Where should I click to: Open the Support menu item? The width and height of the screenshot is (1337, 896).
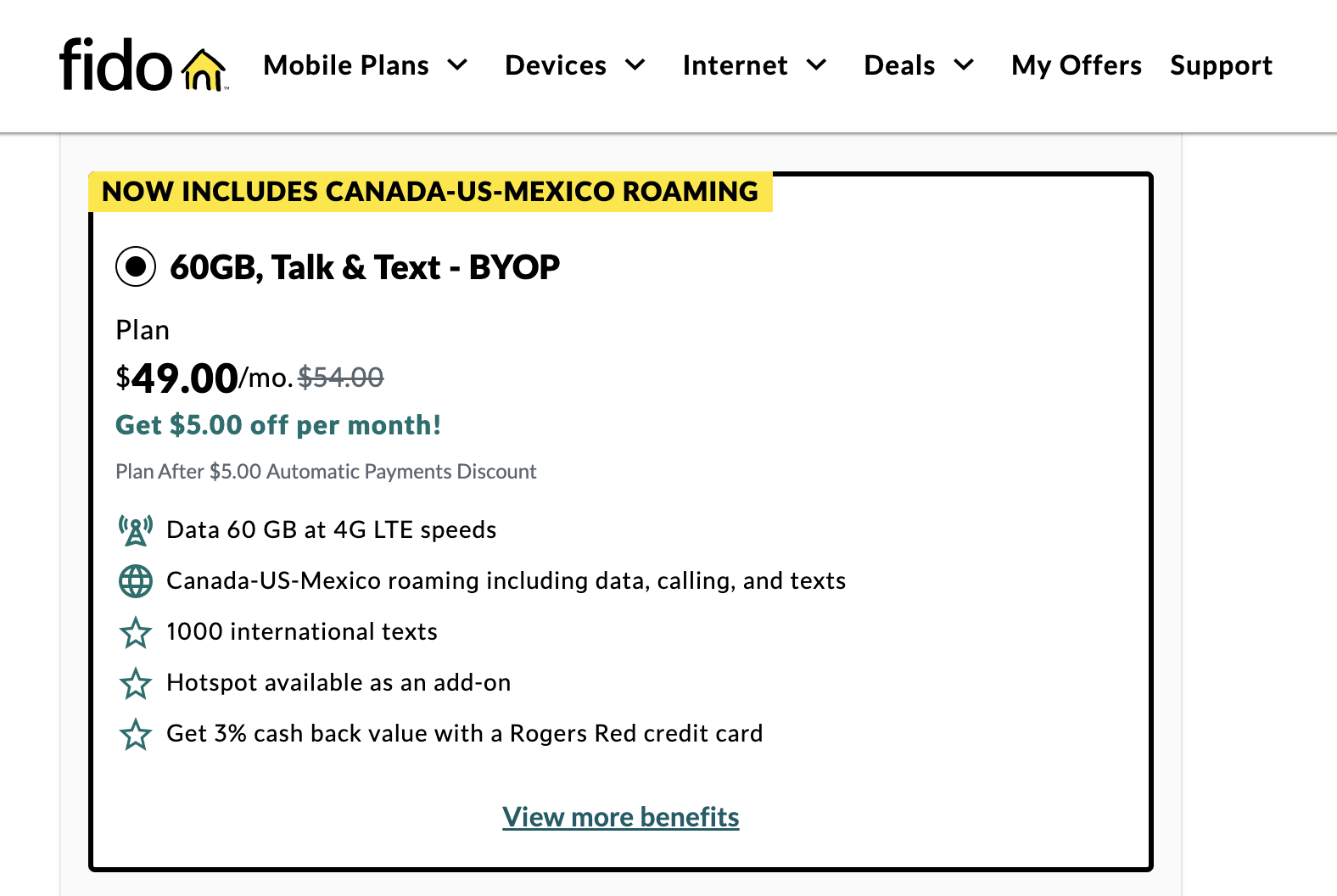pos(1221,65)
